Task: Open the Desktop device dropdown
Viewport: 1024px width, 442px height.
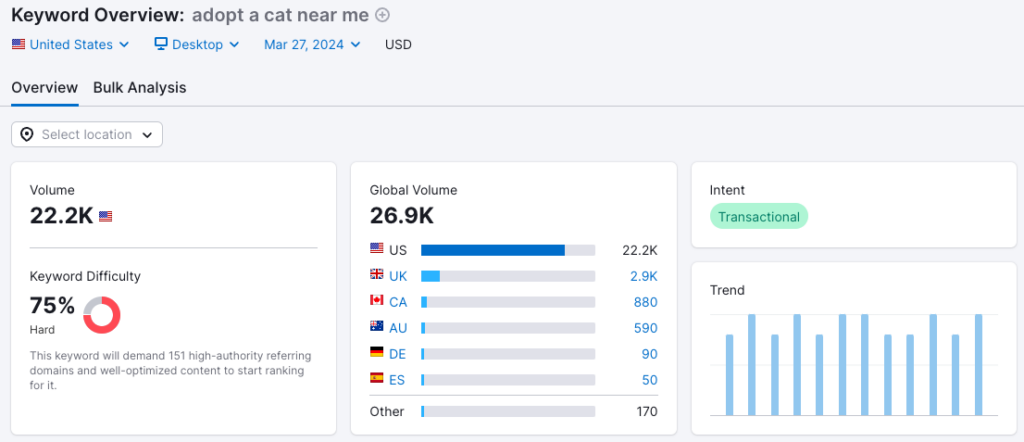Action: 197,45
